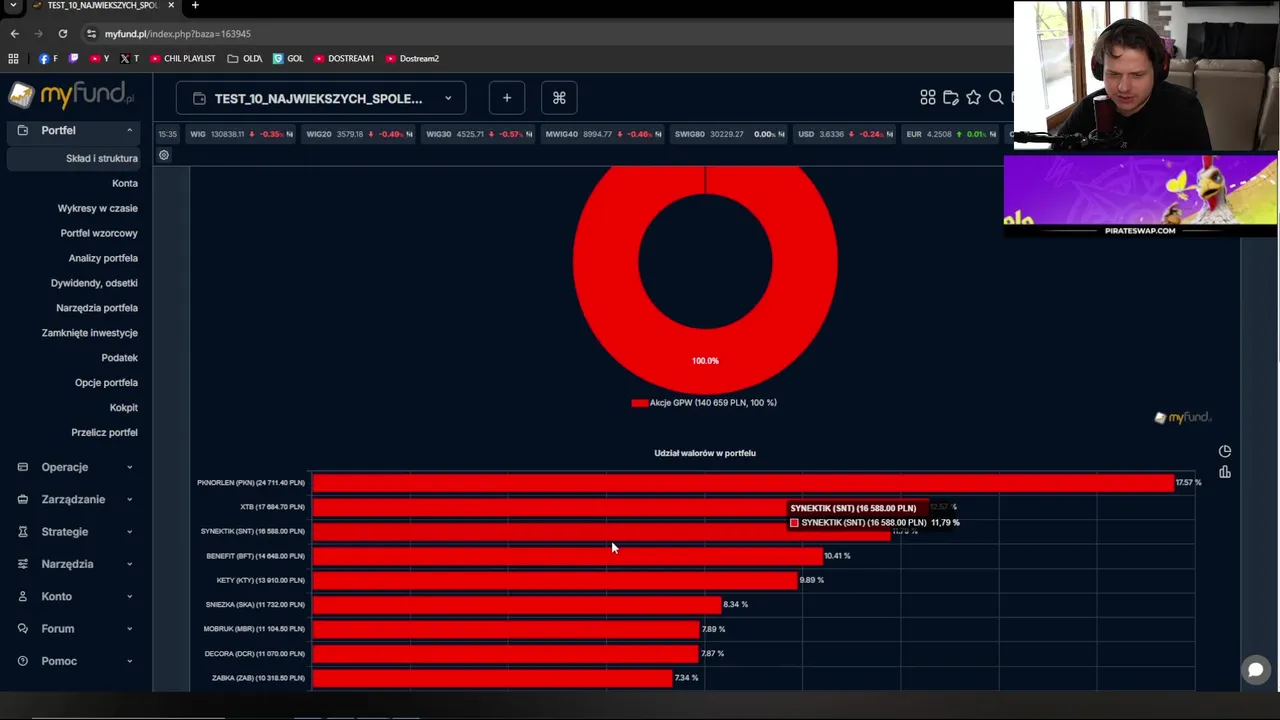Viewport: 1280px width, 720px height.
Task: Expand the Konto menu section
Action: tap(76, 597)
